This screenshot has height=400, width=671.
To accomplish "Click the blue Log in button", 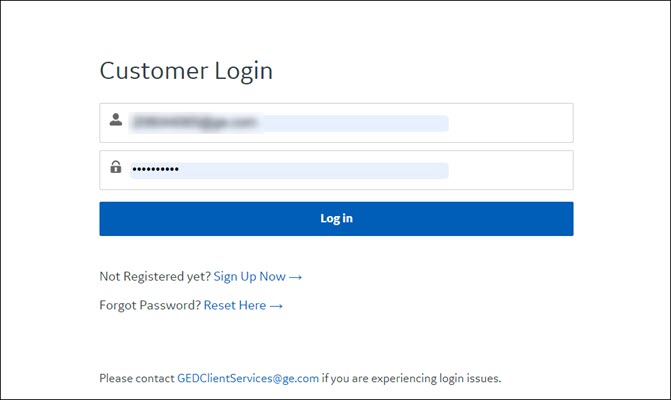I will click(336, 219).
